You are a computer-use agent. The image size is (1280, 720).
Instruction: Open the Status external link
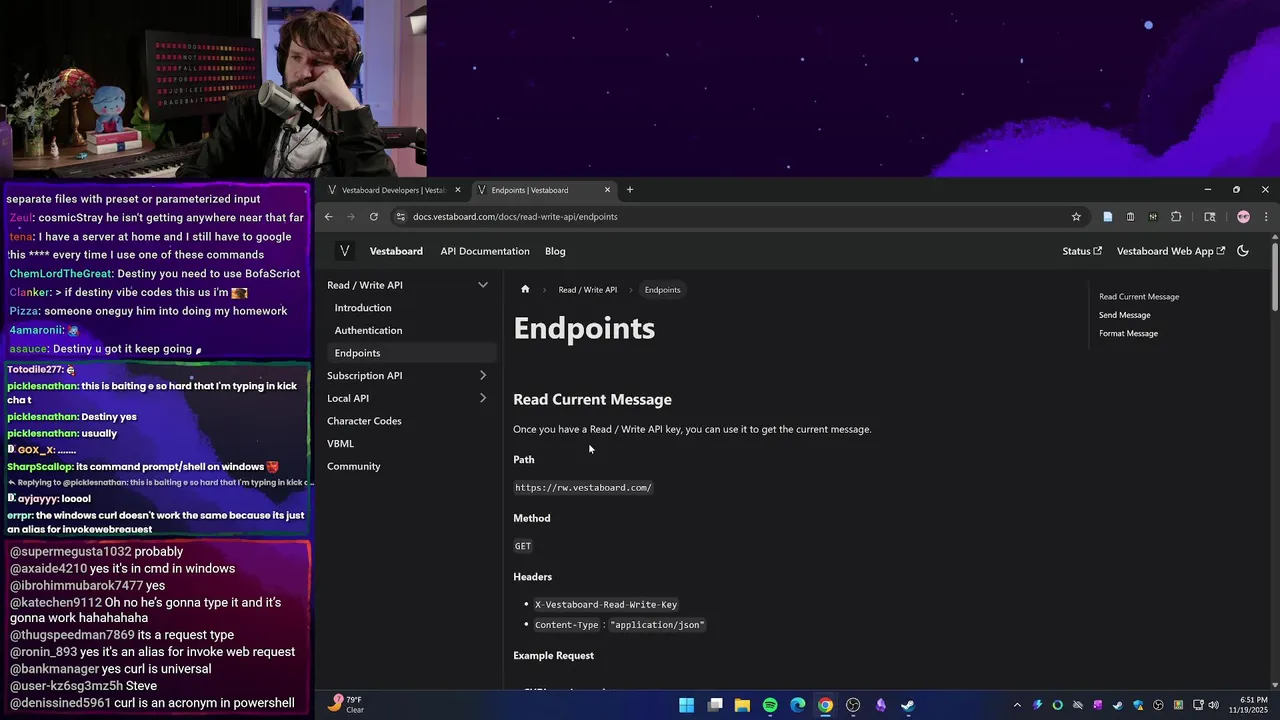[x=1082, y=251]
